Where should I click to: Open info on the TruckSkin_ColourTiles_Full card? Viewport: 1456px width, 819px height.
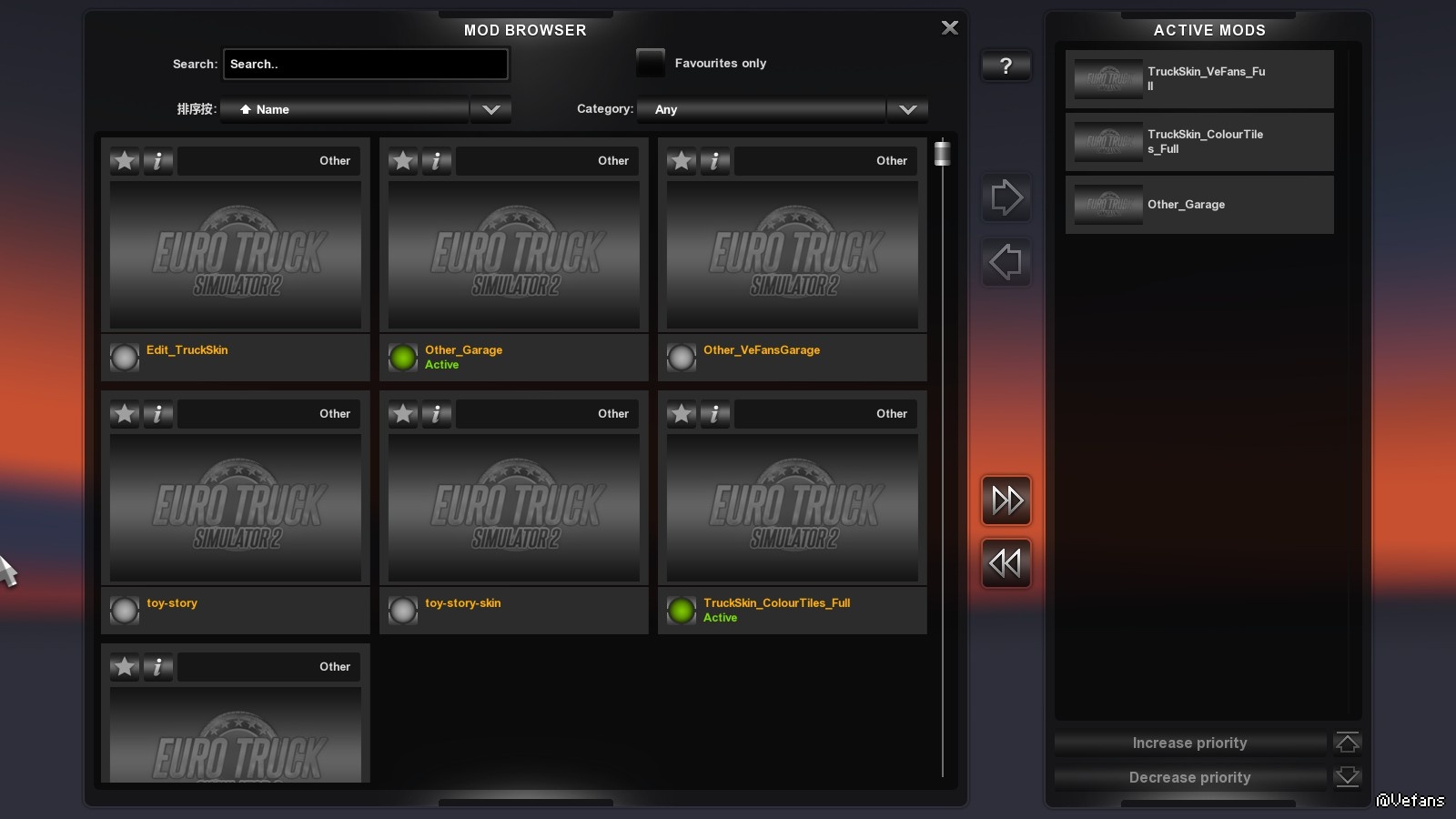pos(715,414)
